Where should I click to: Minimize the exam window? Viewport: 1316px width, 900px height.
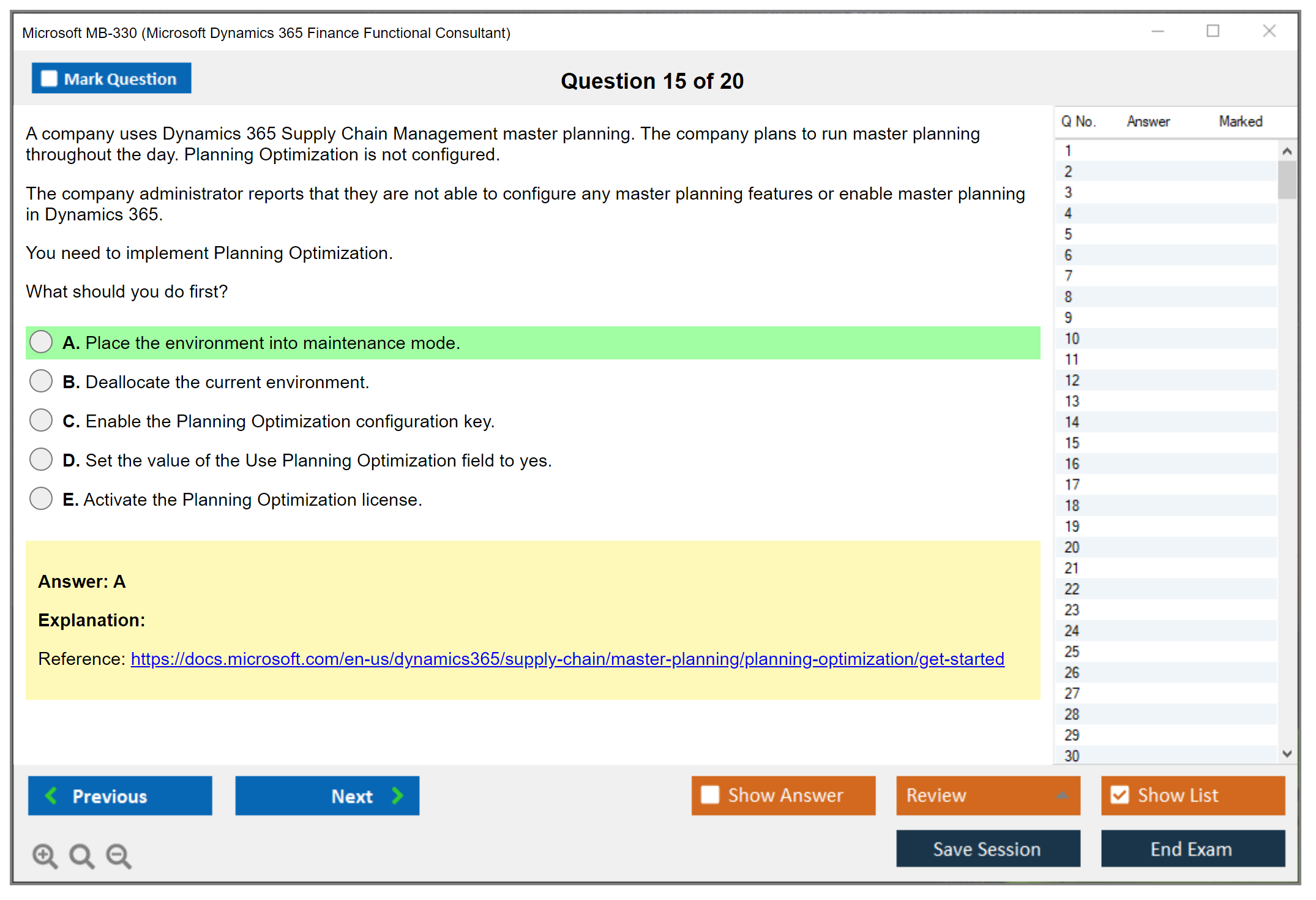tap(1157, 31)
